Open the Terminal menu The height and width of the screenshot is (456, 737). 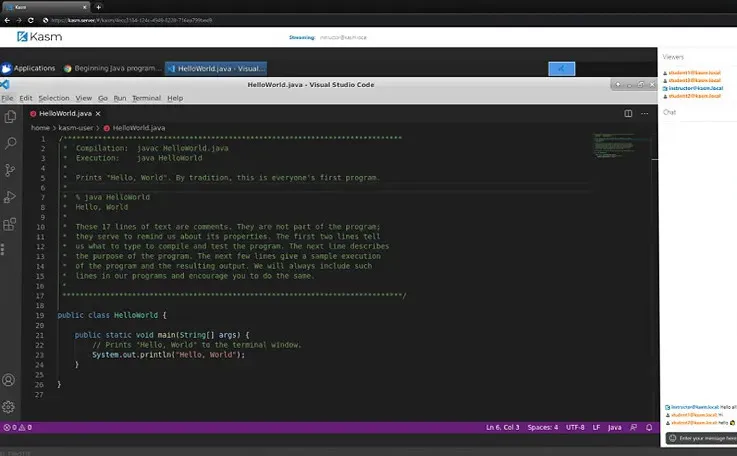click(x=146, y=98)
